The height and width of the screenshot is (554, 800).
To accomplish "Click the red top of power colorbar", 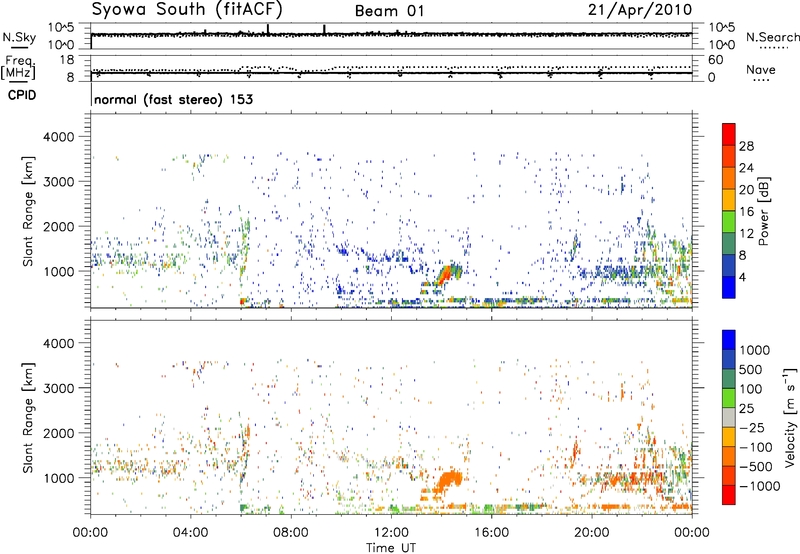I will point(729,134).
